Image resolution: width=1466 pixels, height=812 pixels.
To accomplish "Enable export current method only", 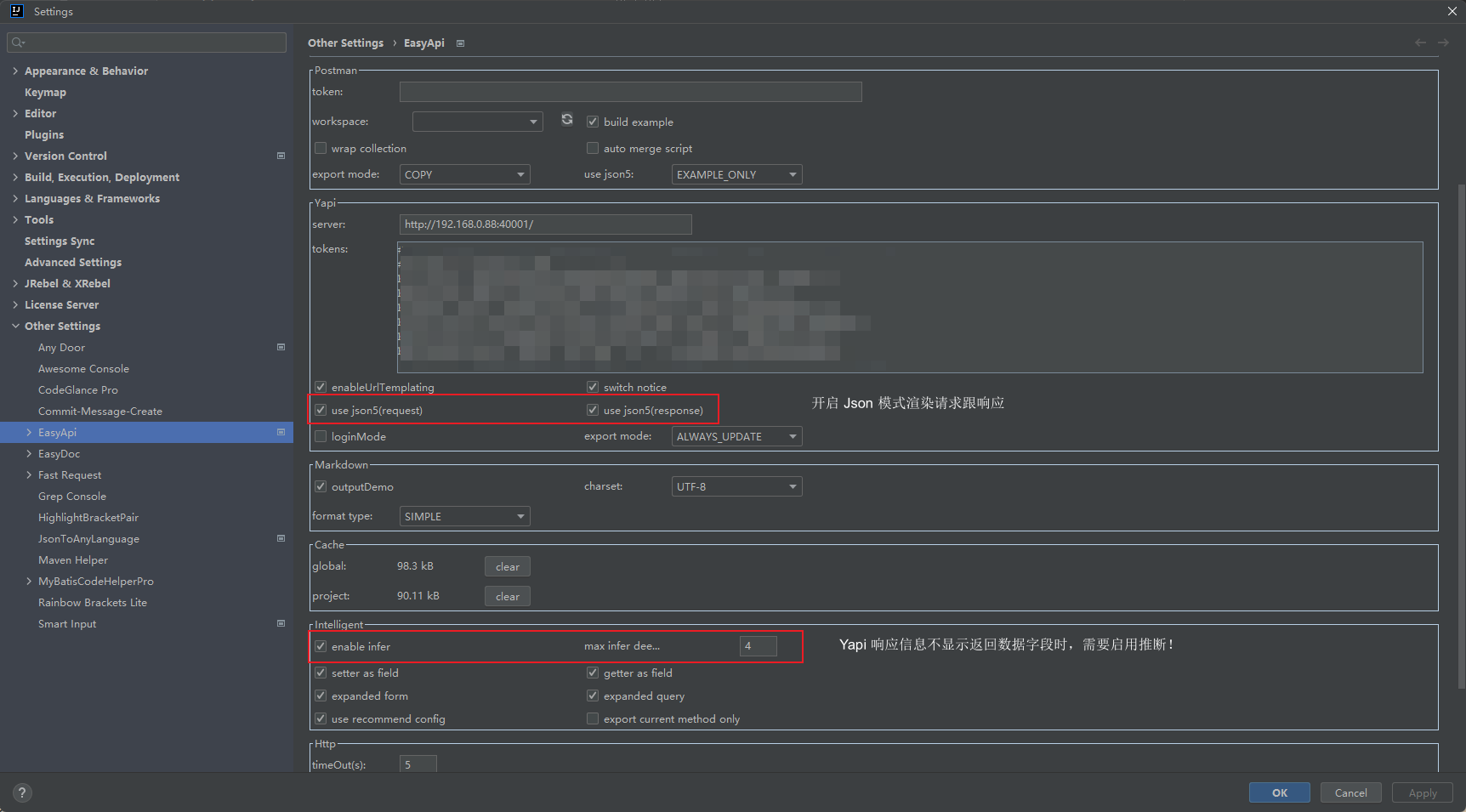I will [593, 718].
